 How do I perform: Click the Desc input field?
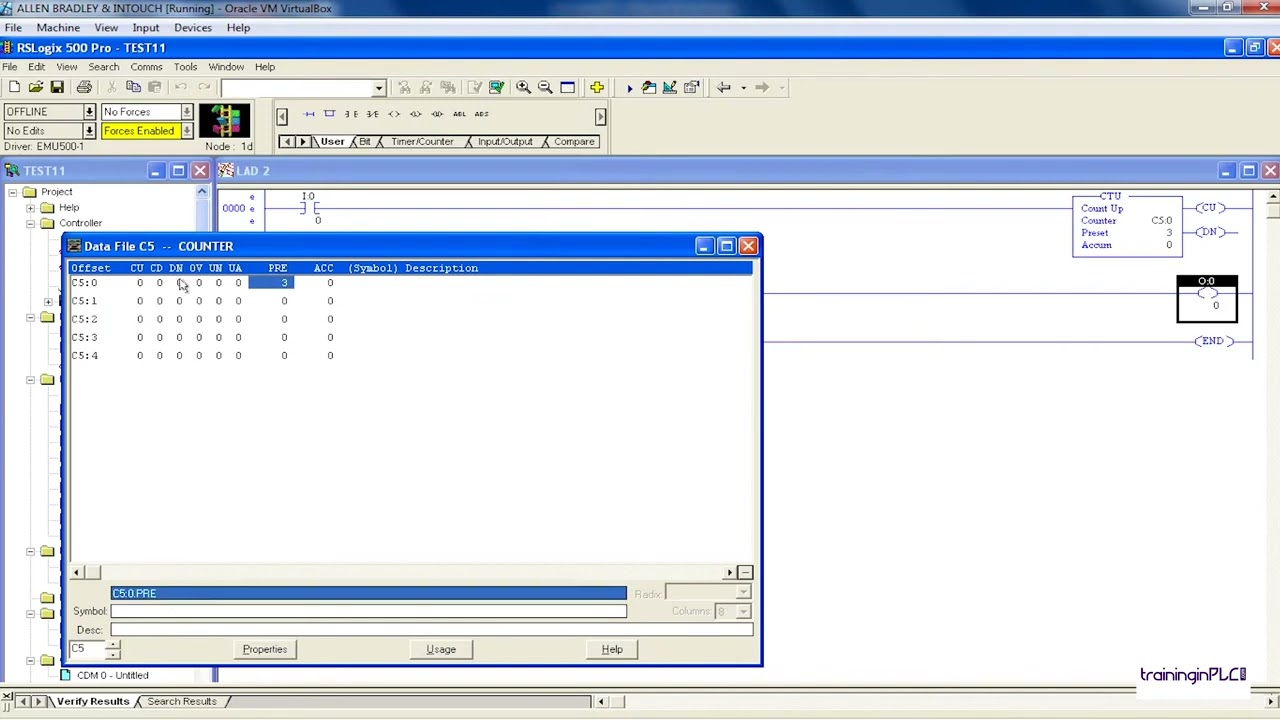point(432,630)
